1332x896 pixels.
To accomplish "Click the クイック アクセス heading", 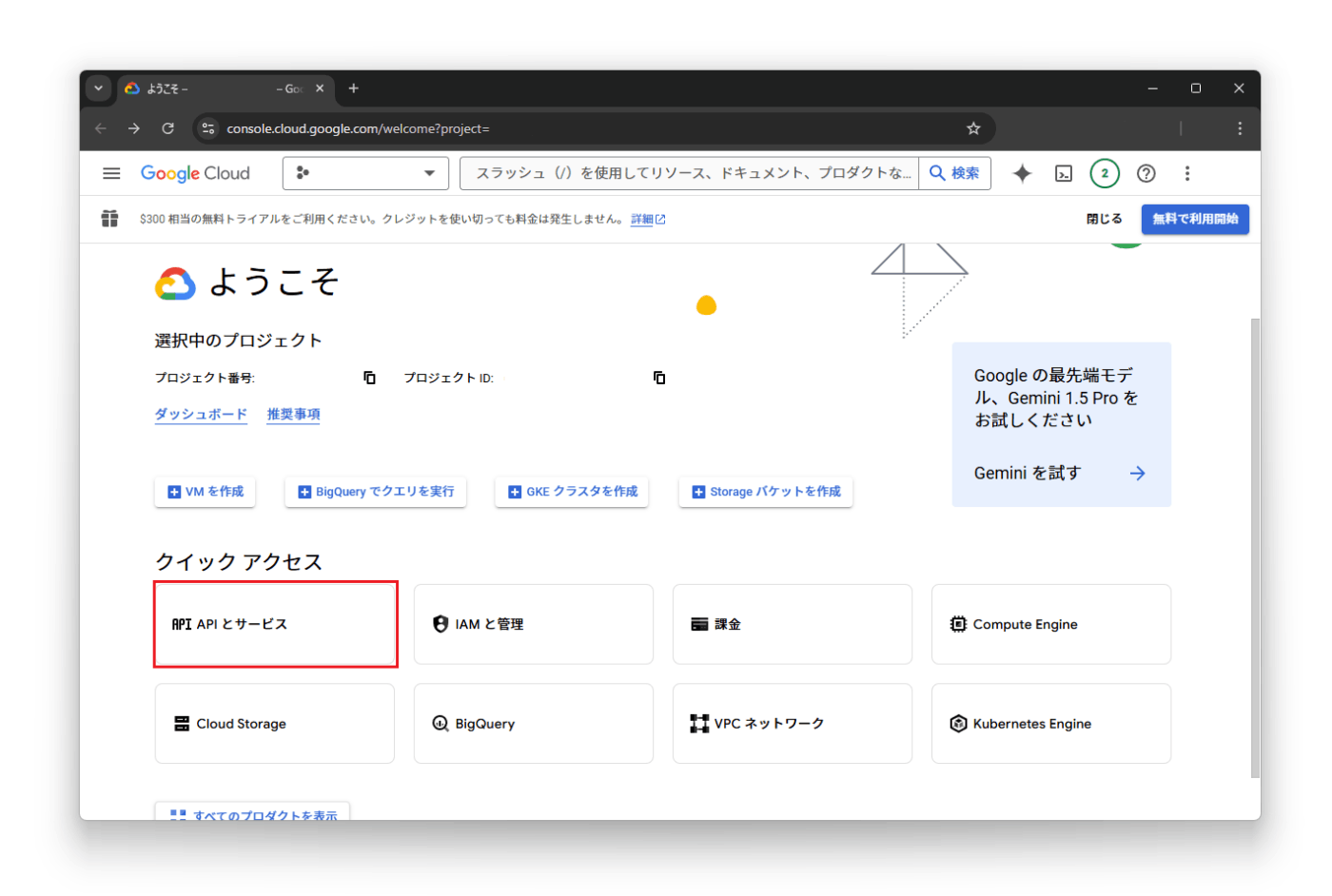I will [x=239, y=562].
